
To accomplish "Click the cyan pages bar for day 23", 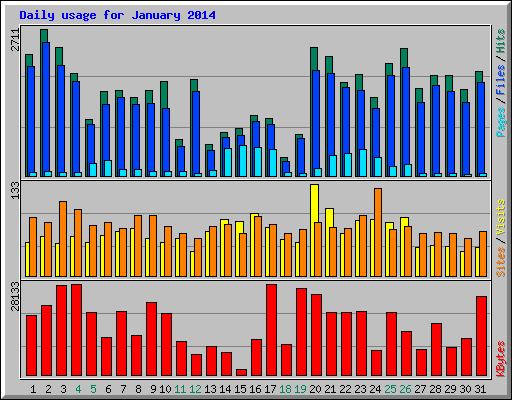I will 363,163.
